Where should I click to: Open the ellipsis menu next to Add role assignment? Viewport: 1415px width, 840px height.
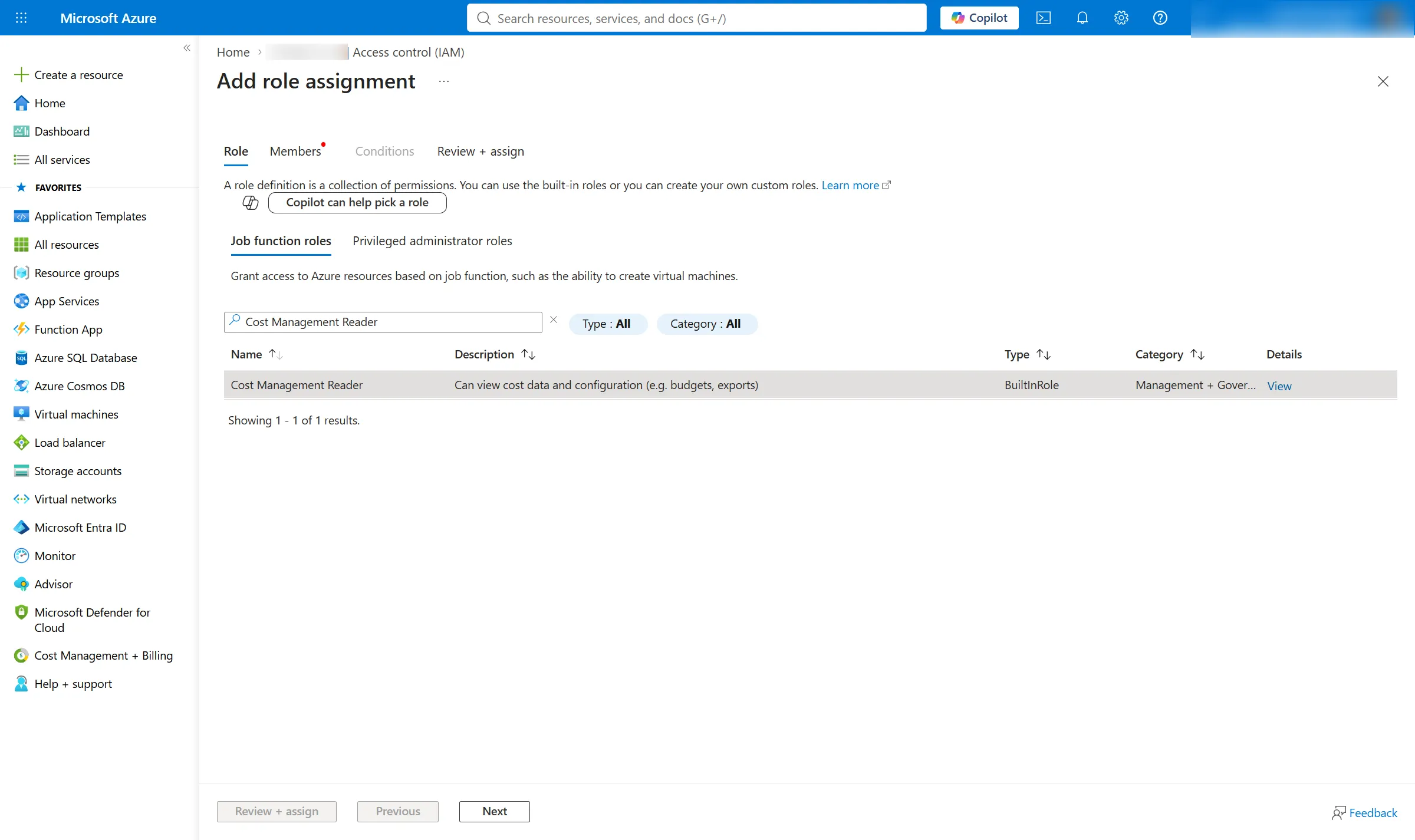coord(444,81)
